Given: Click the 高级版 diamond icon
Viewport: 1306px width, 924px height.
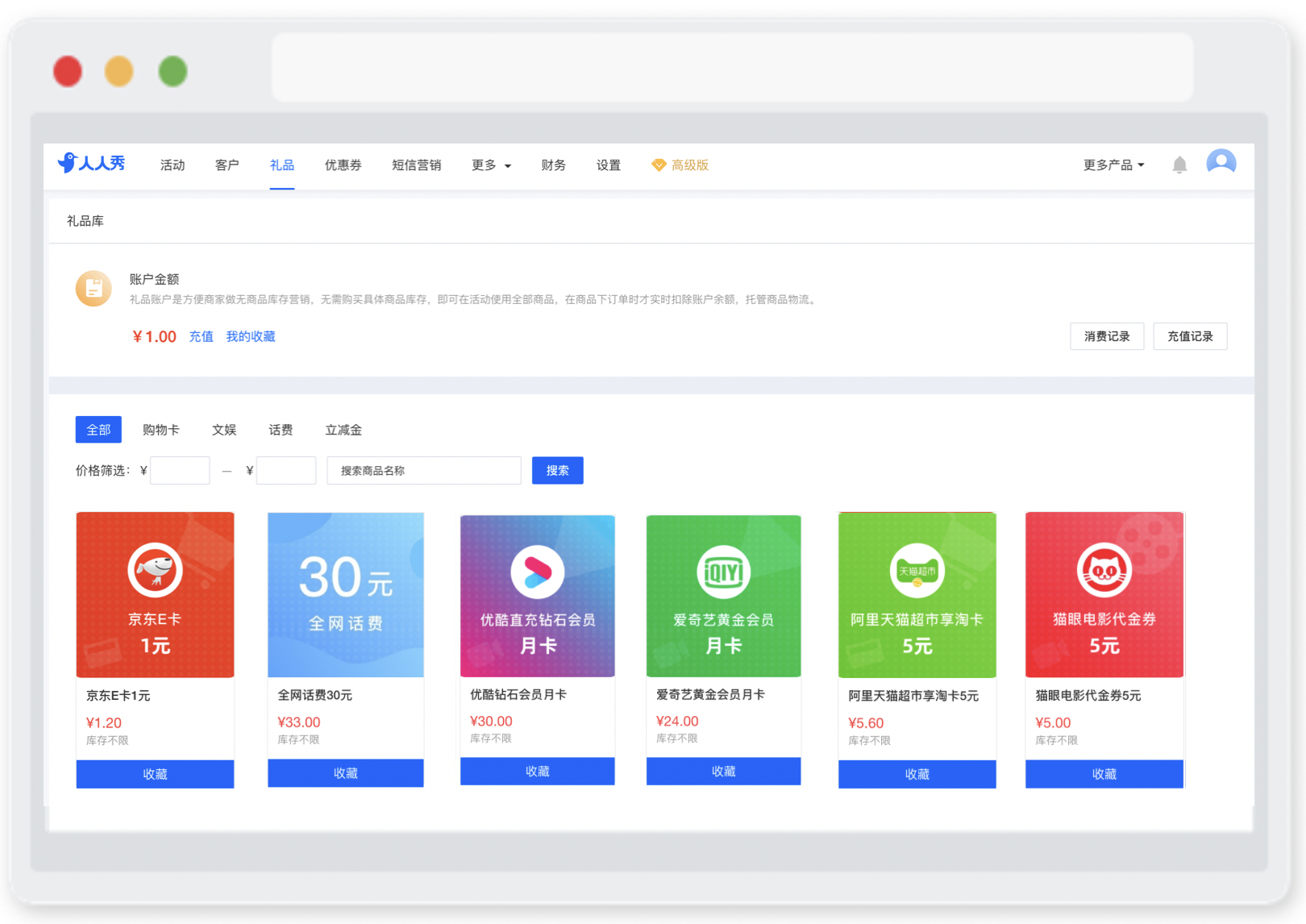Looking at the screenshot, I should 659,165.
